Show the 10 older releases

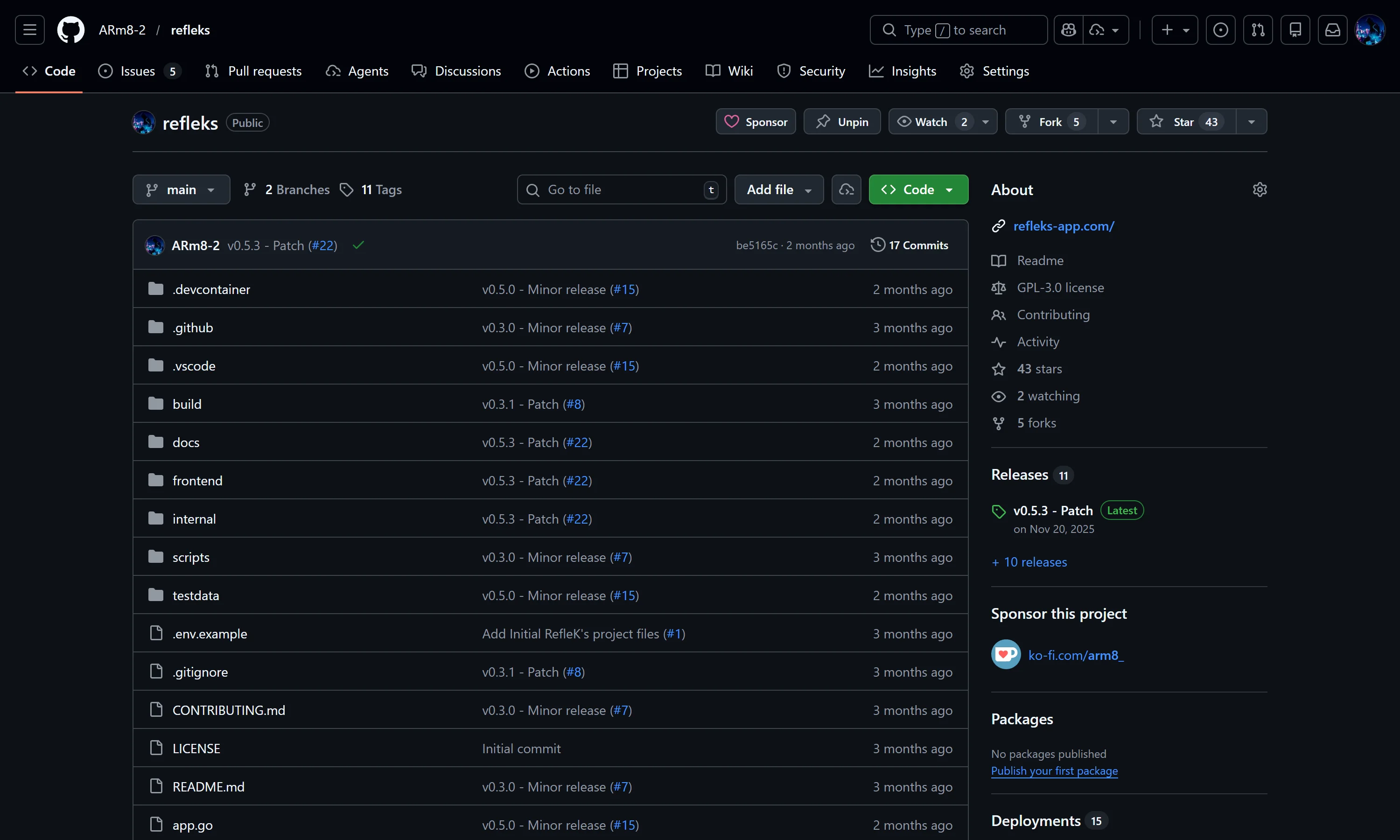pos(1029,561)
